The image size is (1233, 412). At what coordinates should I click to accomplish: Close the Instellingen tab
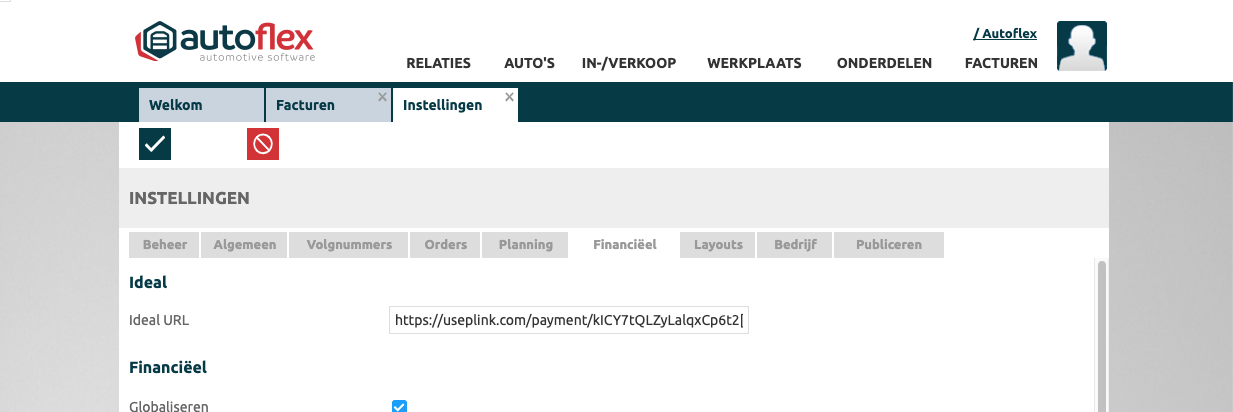tap(509, 97)
